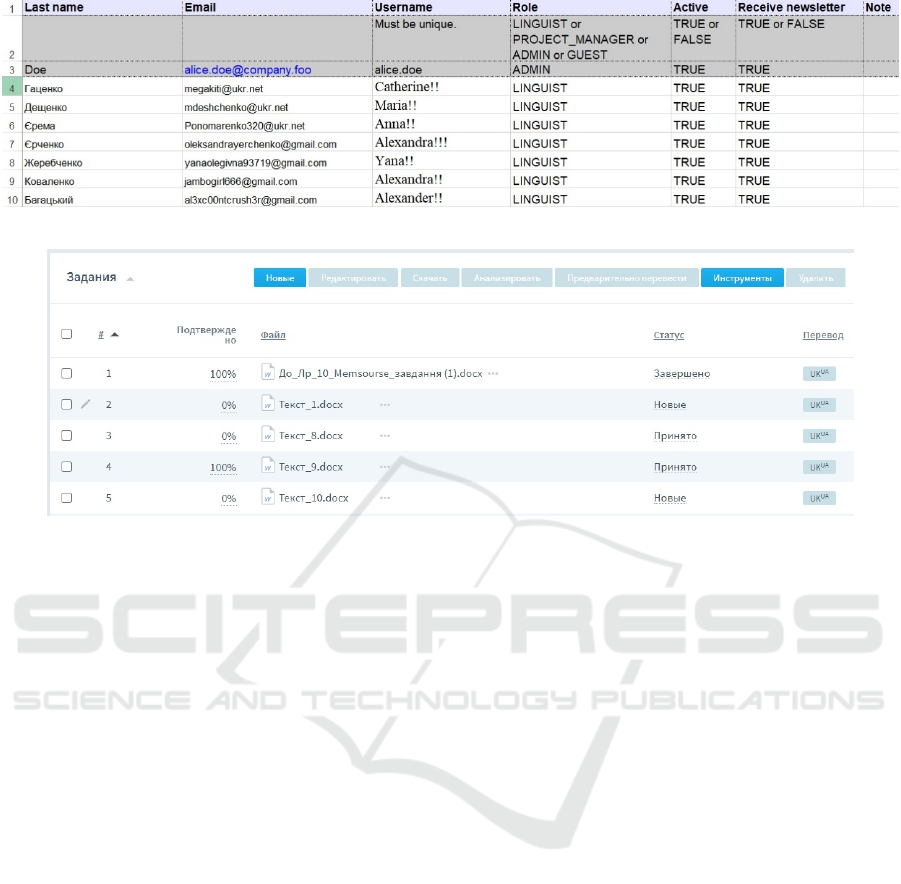
Task: Click the file icon for Текст_8.docx
Action: point(268,435)
